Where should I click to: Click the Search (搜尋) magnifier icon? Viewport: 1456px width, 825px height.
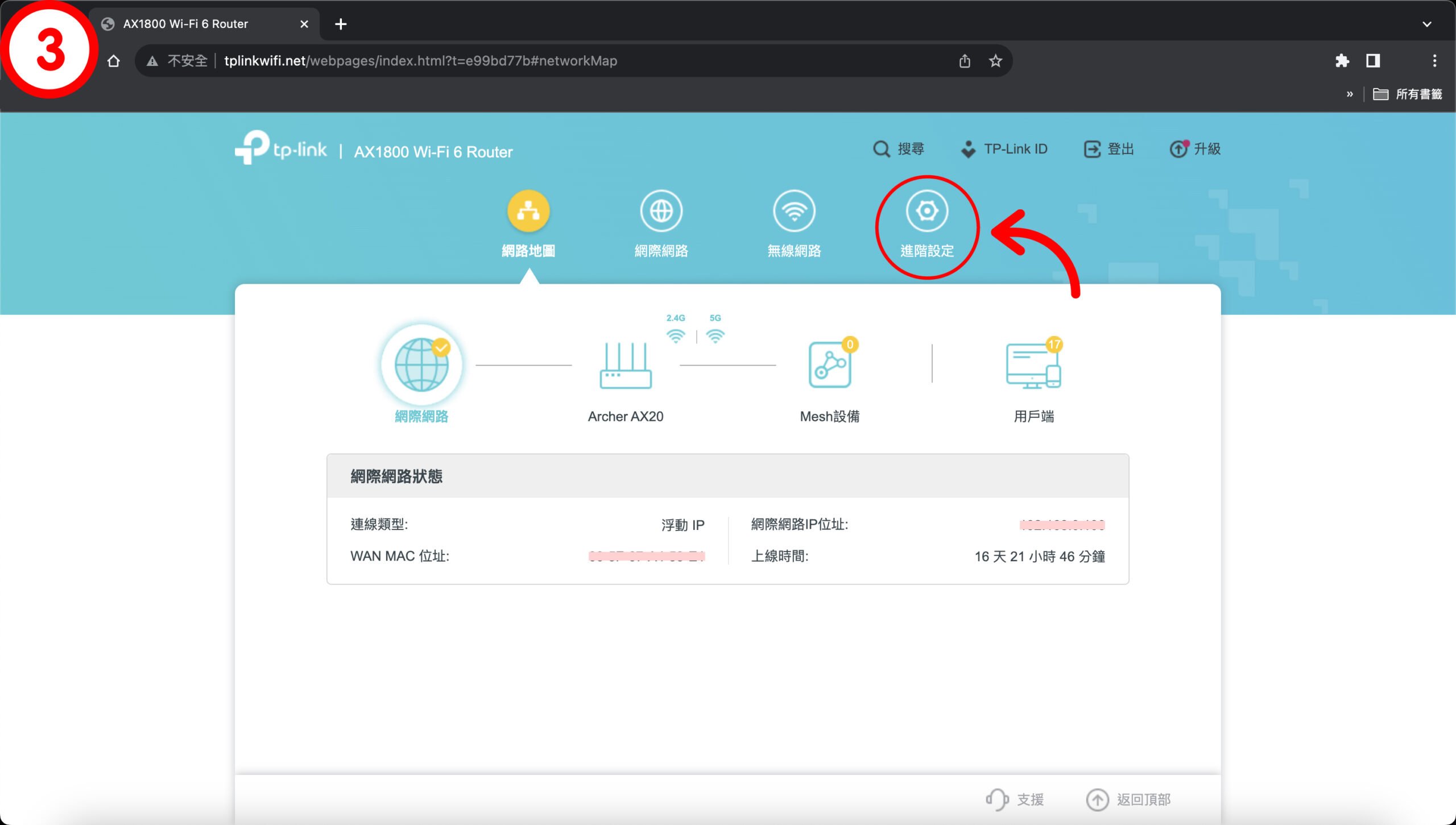pos(881,149)
